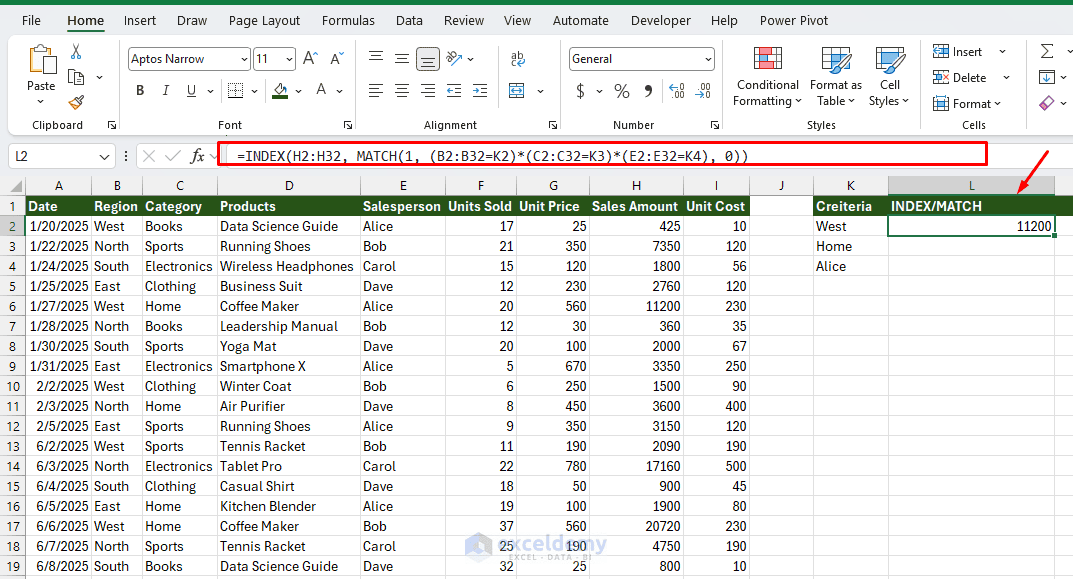The image size is (1073, 579).
Task: Apply Comma Style format
Action: (648, 90)
